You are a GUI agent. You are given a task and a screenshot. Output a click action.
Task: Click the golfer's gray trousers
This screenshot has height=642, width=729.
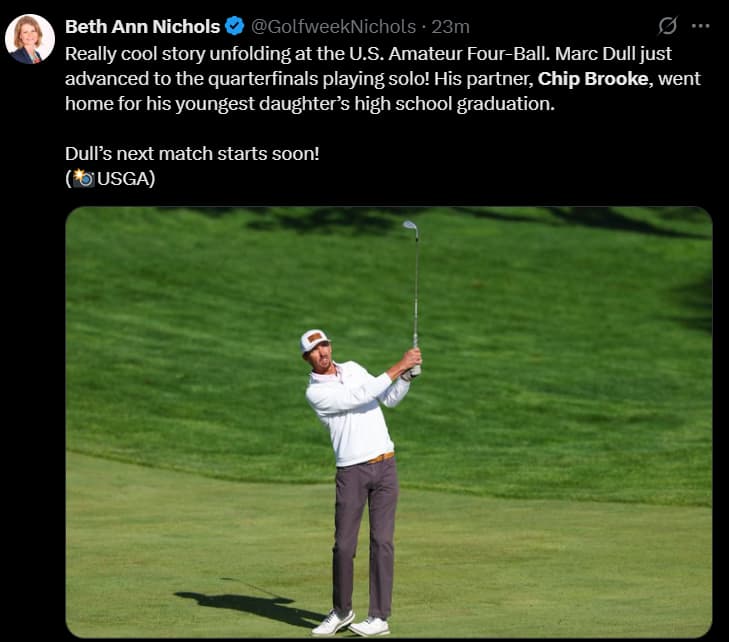(364, 530)
